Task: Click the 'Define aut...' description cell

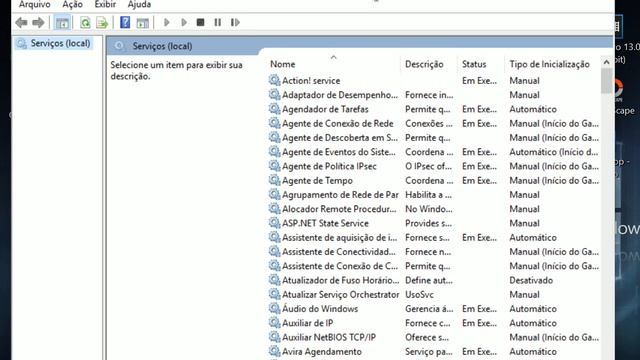Action: (429, 280)
